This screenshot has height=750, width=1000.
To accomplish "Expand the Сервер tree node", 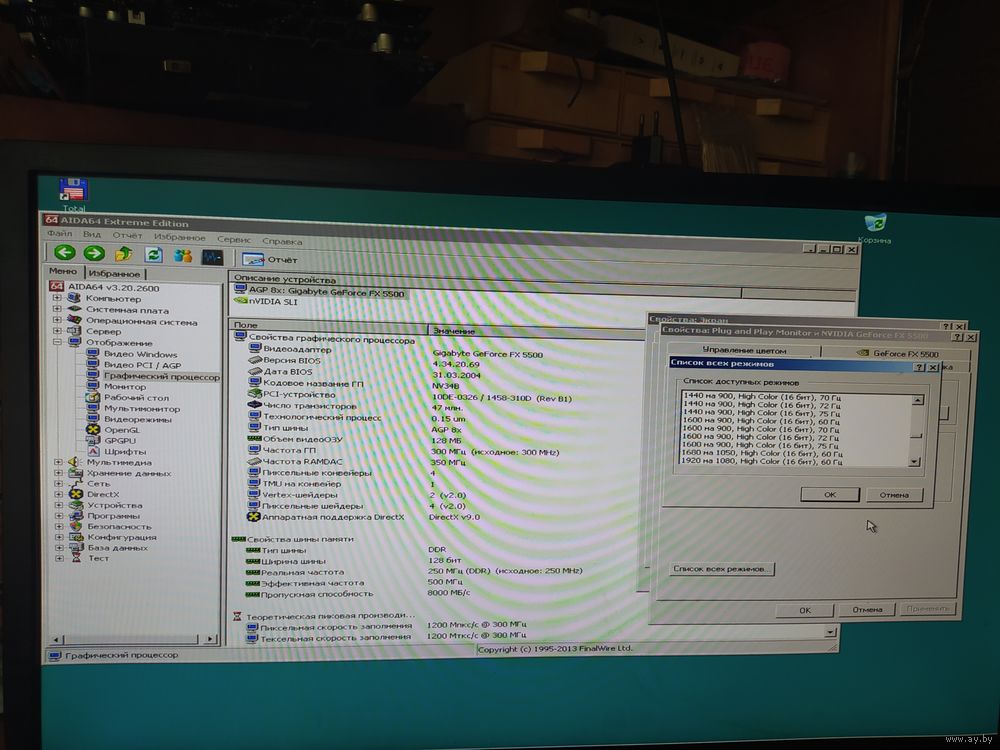I will tap(57, 331).
